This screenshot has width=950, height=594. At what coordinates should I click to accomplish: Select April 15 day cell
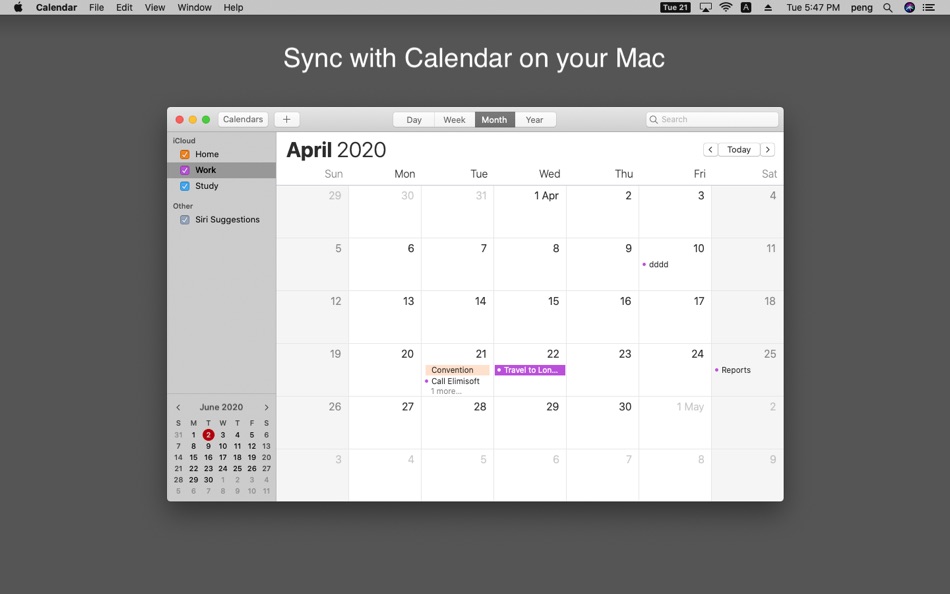coord(530,317)
